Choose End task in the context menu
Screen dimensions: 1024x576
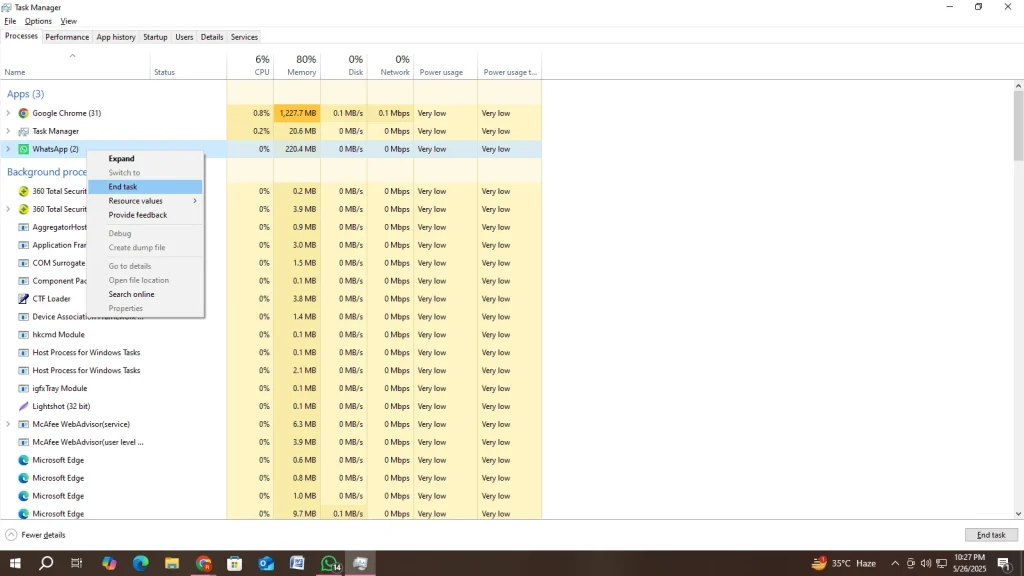coord(145,187)
